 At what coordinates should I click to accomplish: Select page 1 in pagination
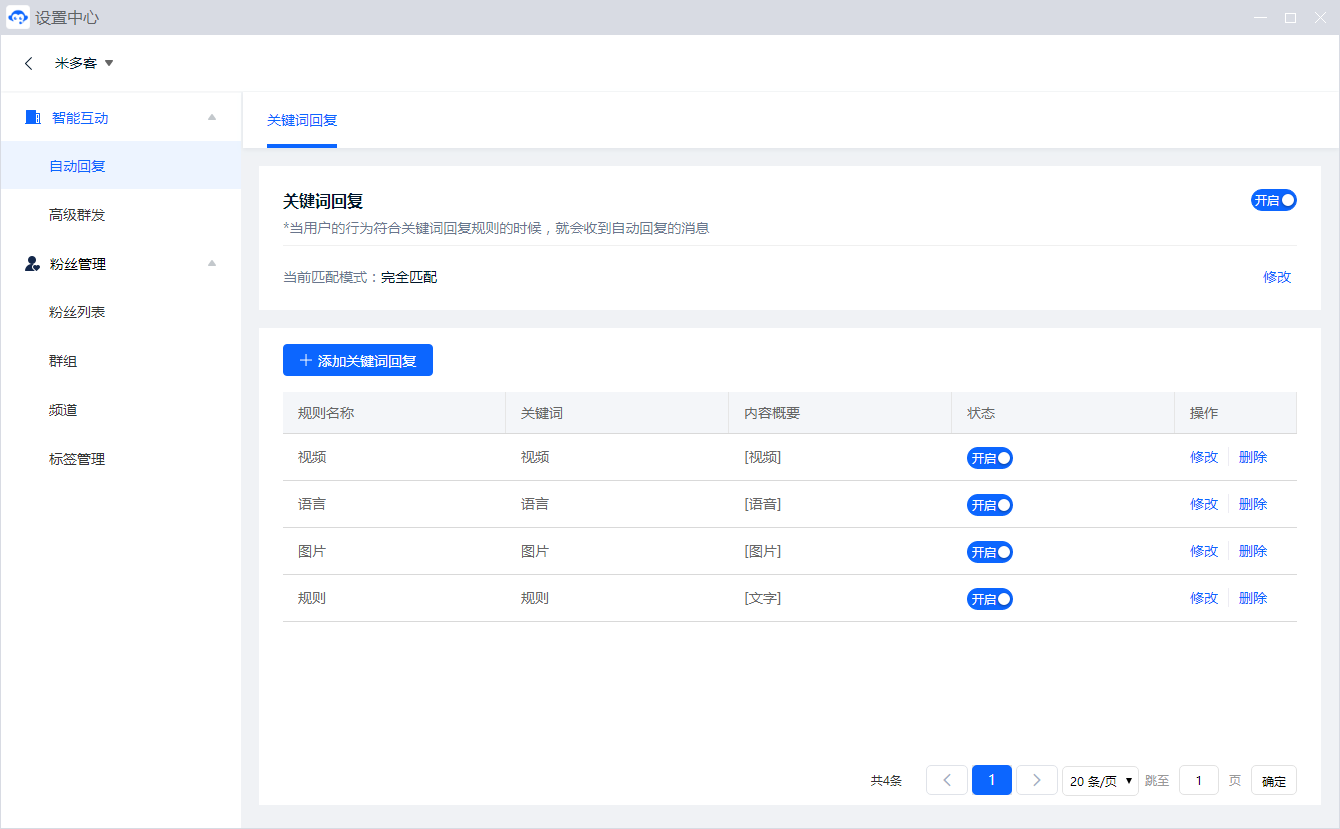click(992, 780)
